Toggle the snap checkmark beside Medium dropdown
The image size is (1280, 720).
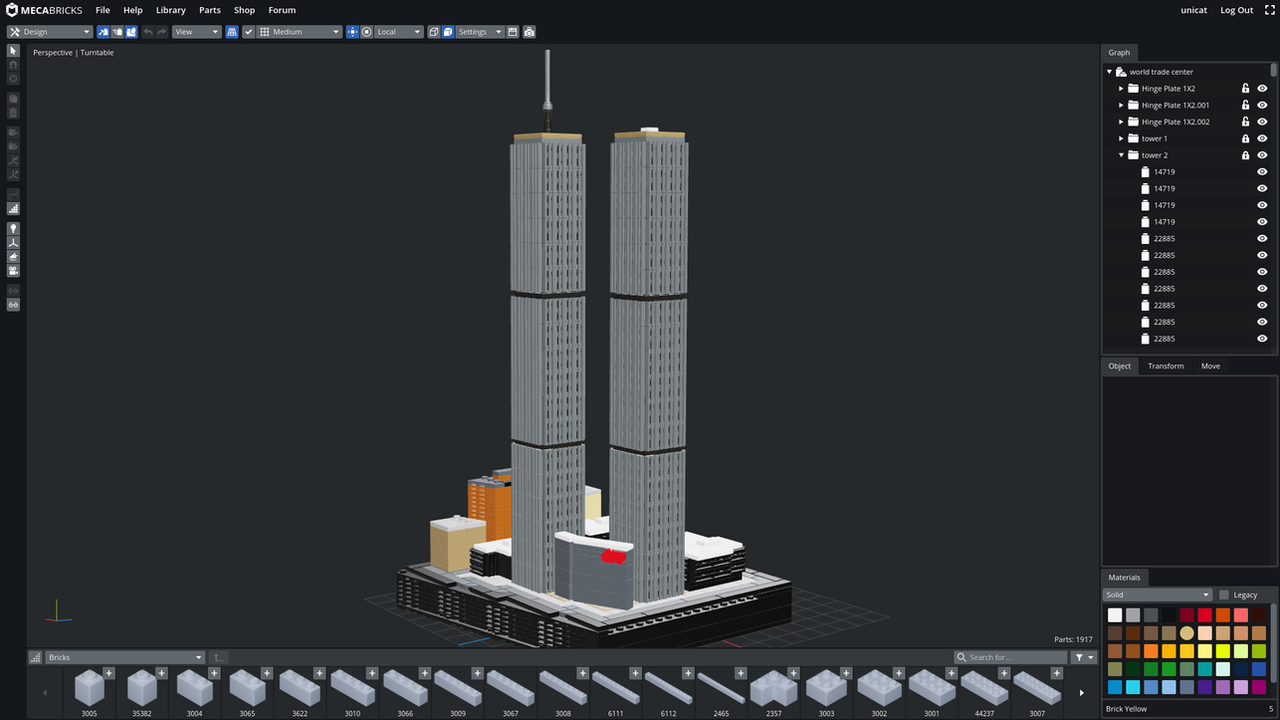249,32
